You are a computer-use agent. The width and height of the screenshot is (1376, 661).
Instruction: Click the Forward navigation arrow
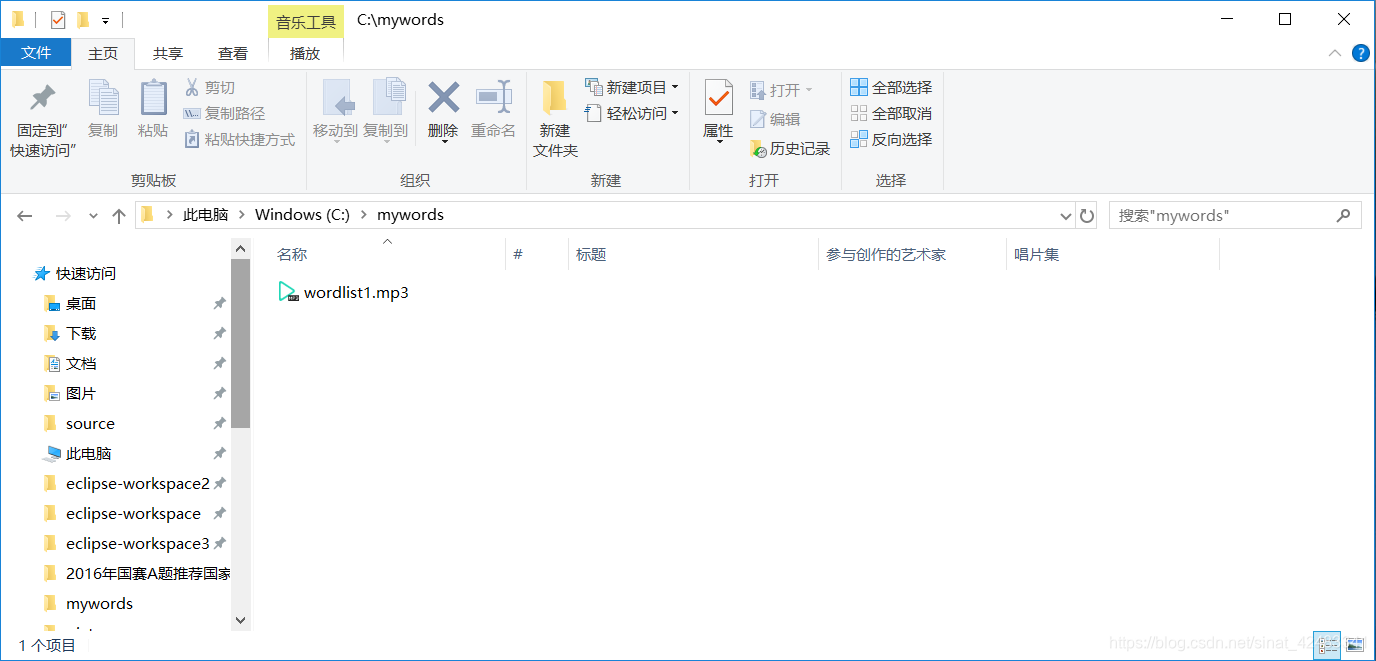(x=62, y=215)
